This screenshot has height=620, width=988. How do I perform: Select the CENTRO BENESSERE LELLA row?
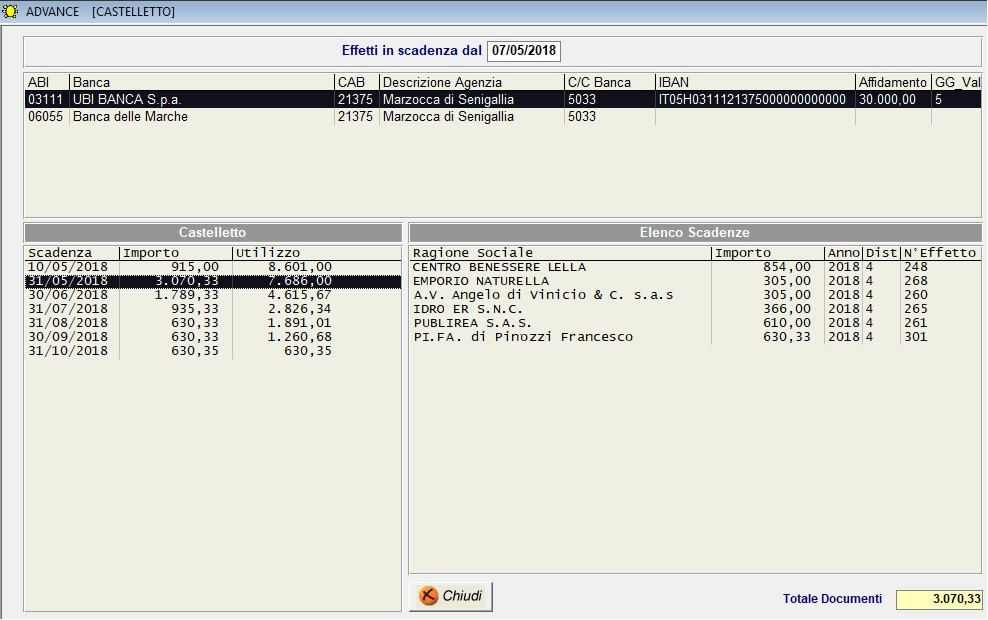(x=695, y=267)
